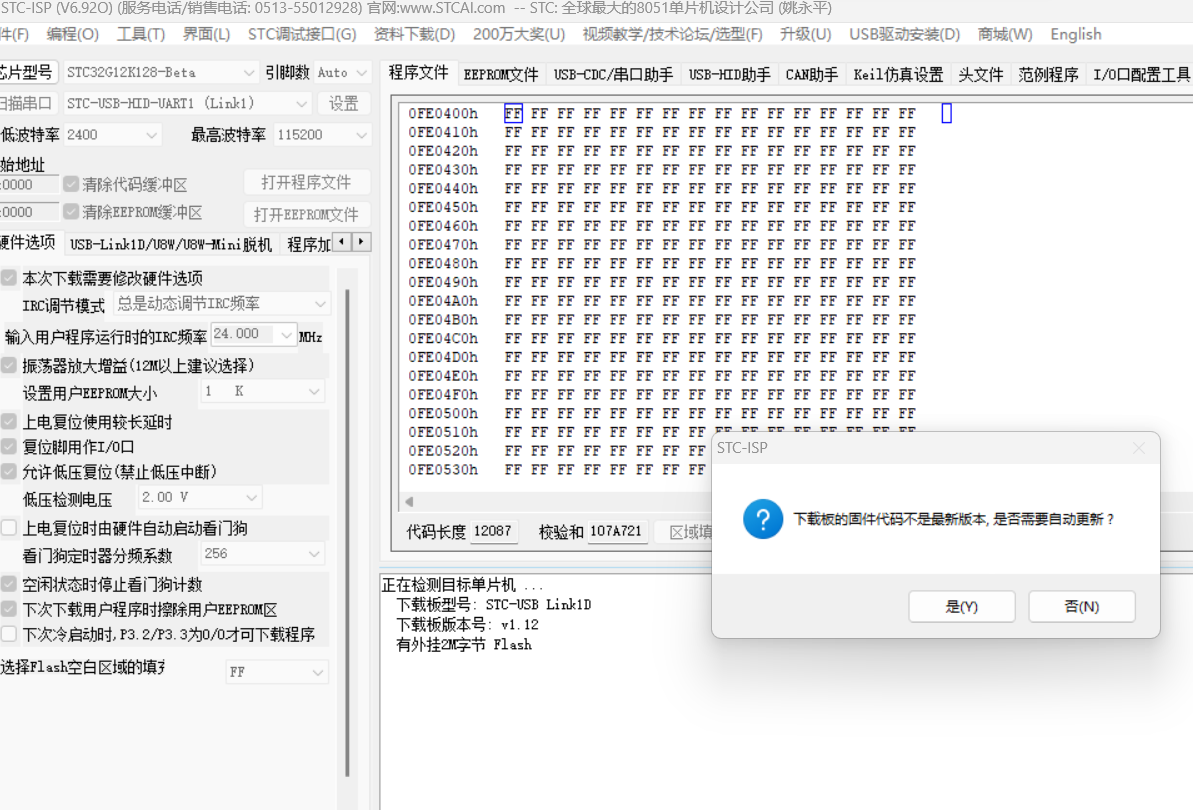Expand the chip model STC32G12K128-Beta dropdown
Image resolution: width=1193 pixels, height=810 pixels.
click(x=249, y=72)
